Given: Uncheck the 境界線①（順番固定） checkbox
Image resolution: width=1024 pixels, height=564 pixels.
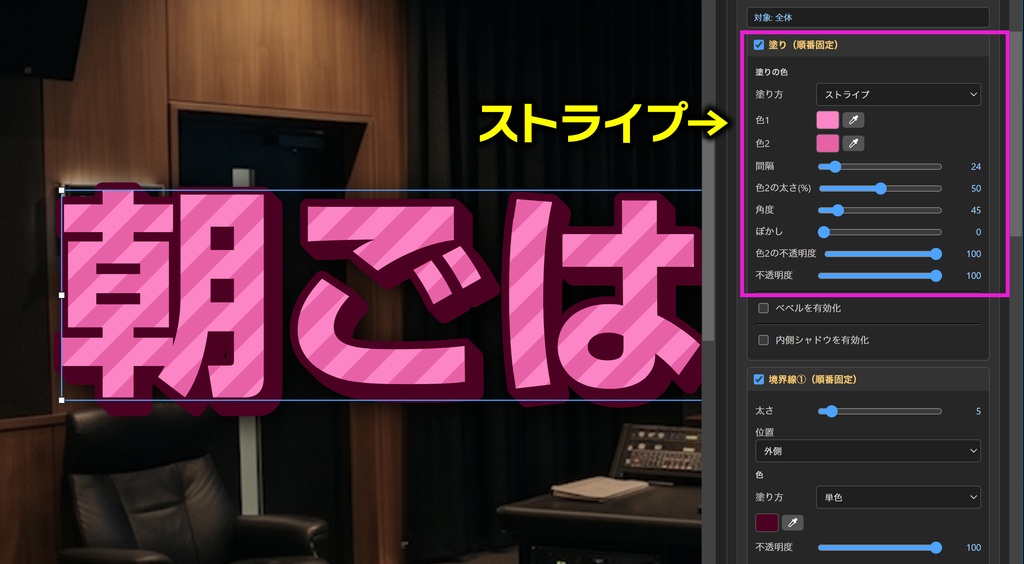Looking at the screenshot, I should 759,379.
